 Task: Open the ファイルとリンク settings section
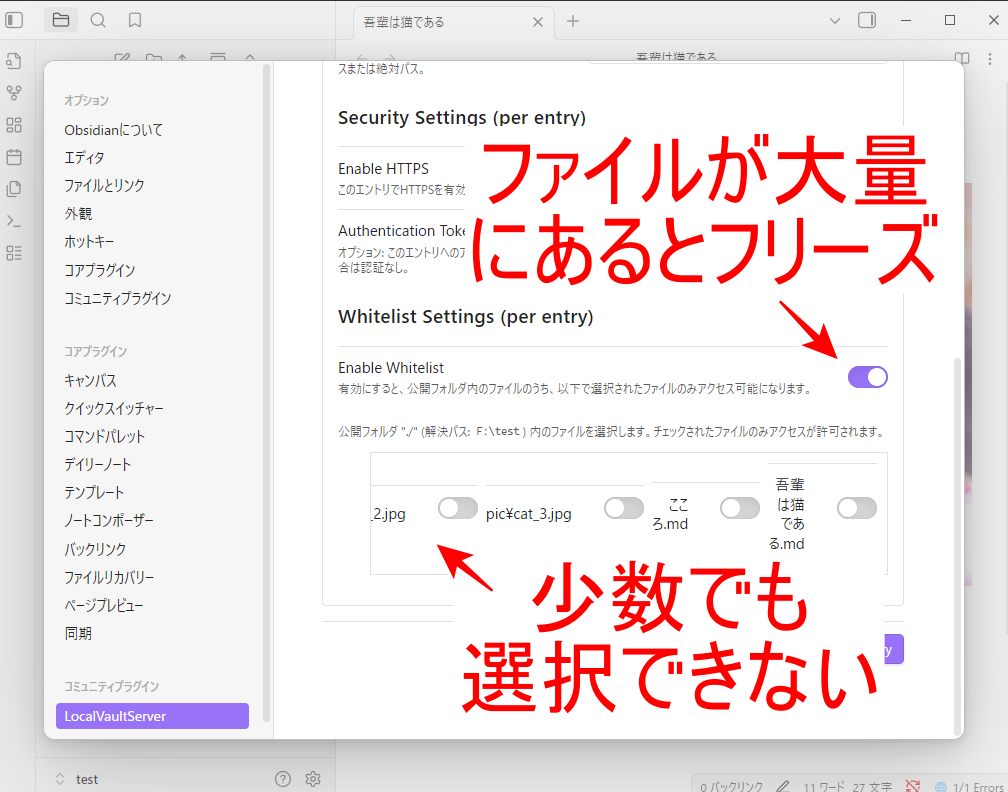(104, 185)
